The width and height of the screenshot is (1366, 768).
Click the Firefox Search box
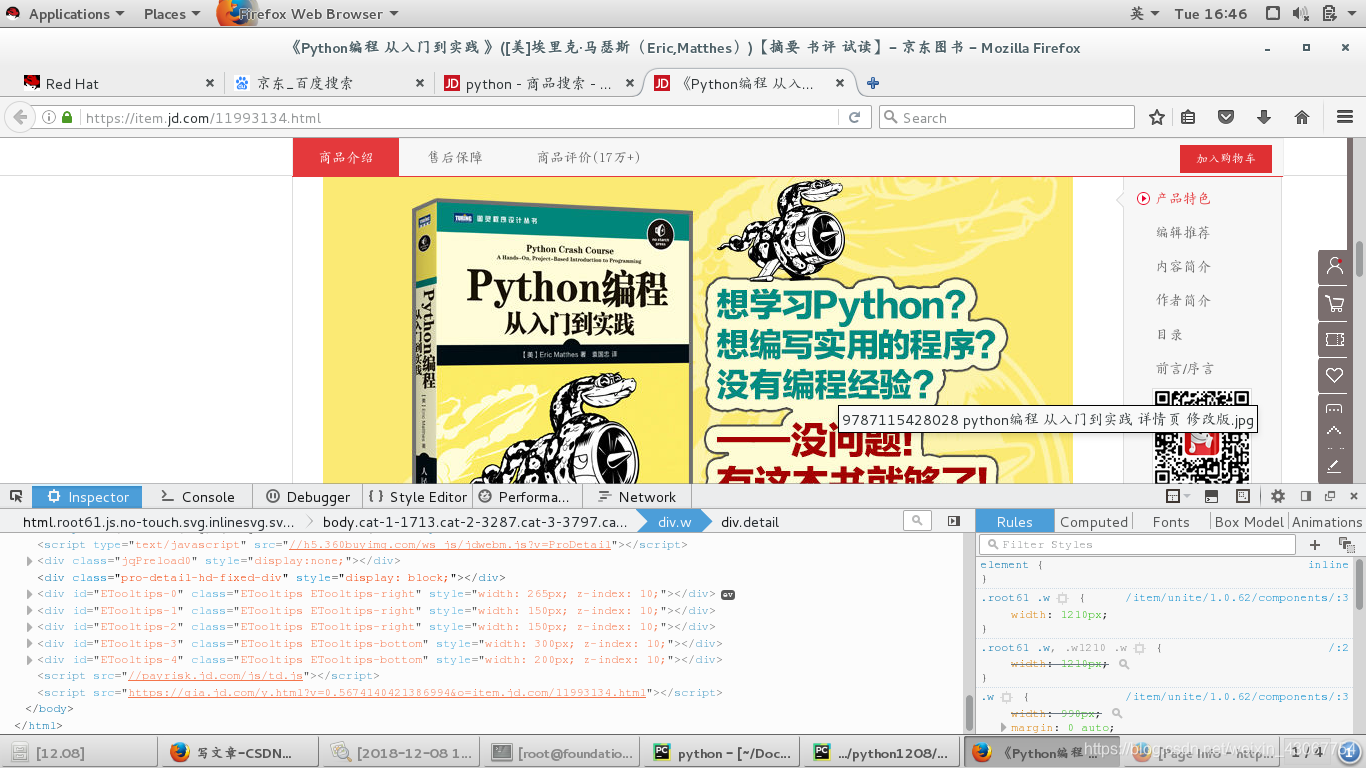pos(1007,117)
